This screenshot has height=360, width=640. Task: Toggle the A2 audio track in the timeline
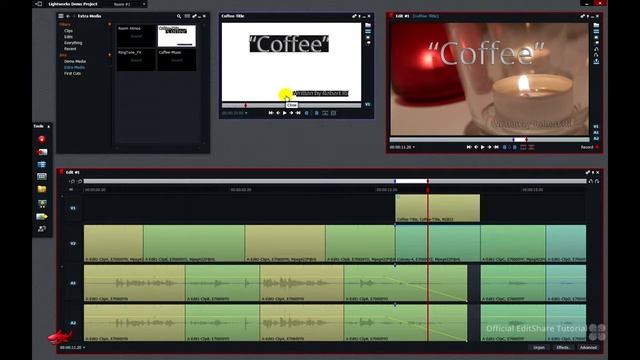[x=73, y=323]
